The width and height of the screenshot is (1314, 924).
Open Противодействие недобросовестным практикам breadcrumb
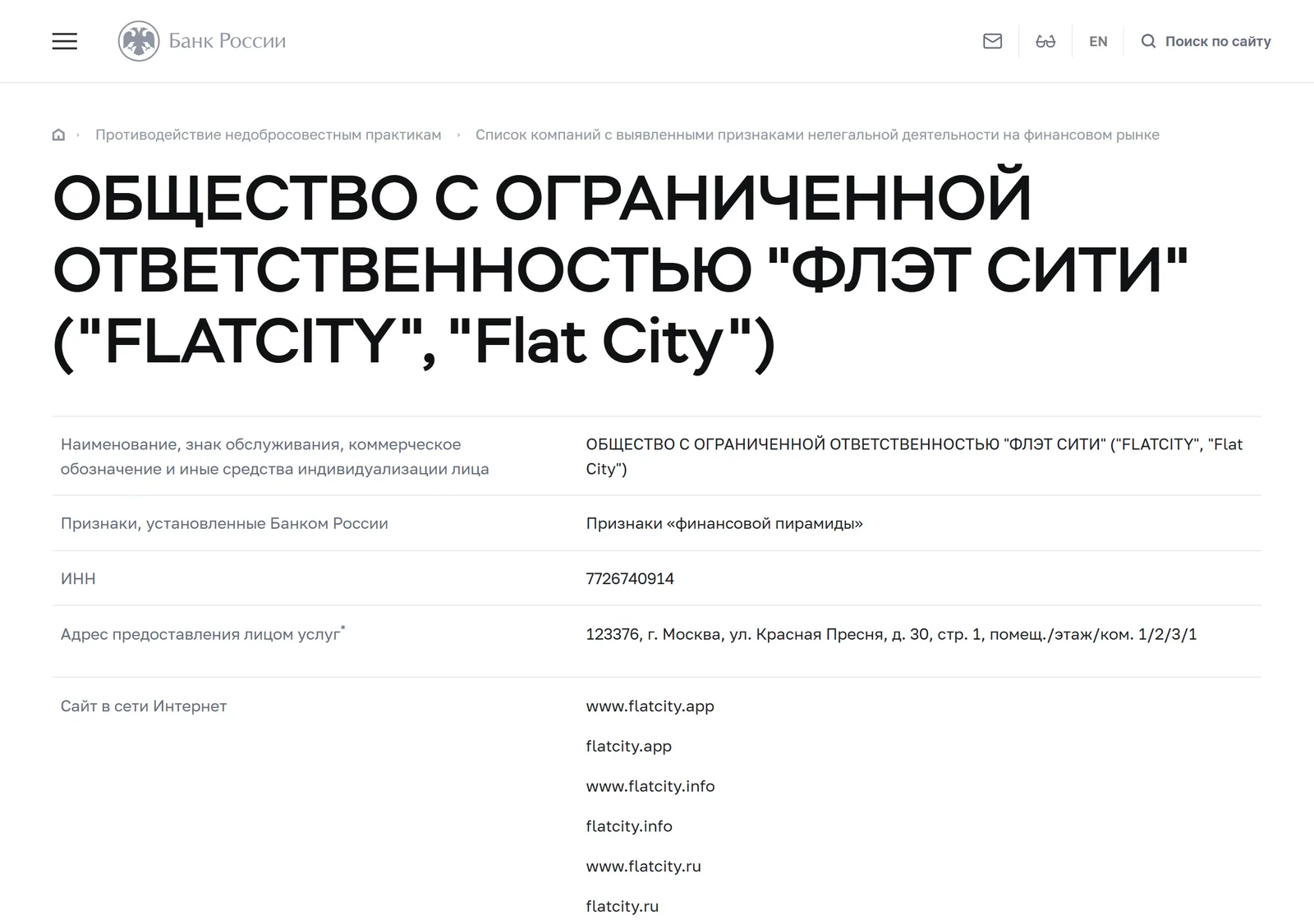click(269, 135)
